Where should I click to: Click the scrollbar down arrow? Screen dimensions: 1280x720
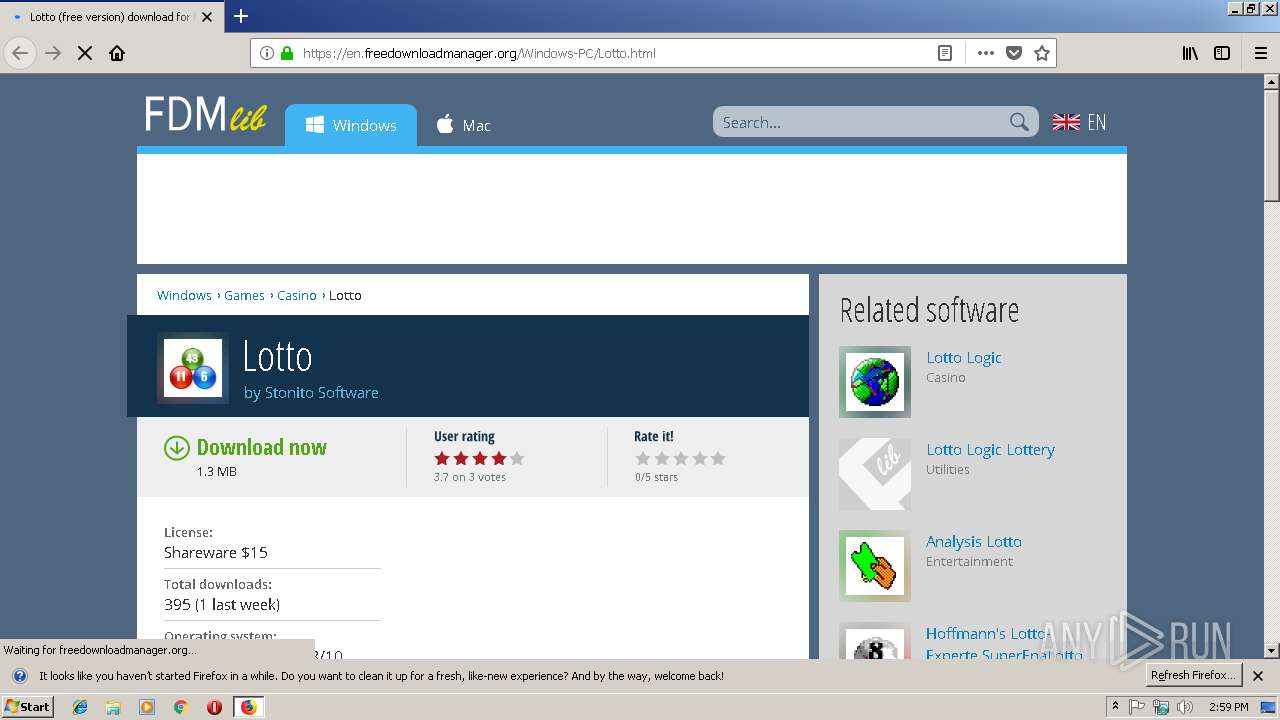point(1271,650)
